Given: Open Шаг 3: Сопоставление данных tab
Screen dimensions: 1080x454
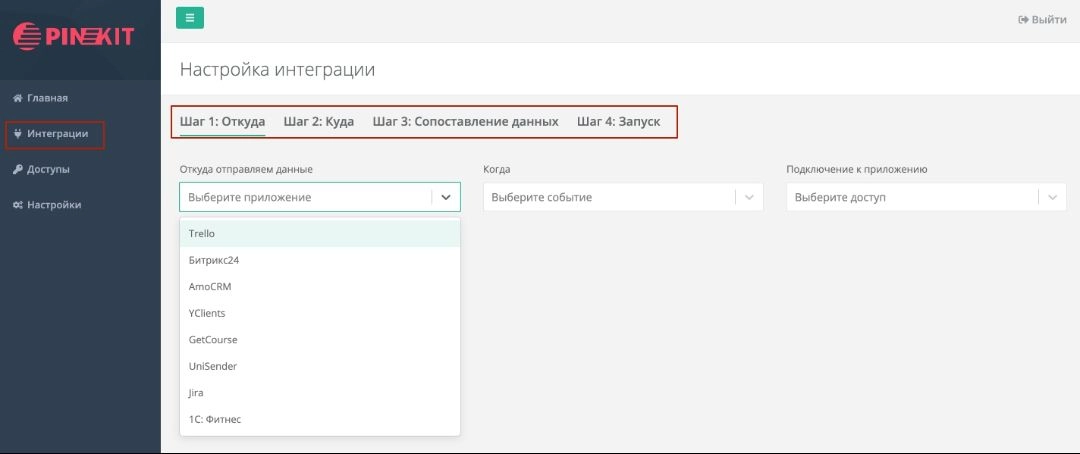Looking at the screenshot, I should pos(465,122).
